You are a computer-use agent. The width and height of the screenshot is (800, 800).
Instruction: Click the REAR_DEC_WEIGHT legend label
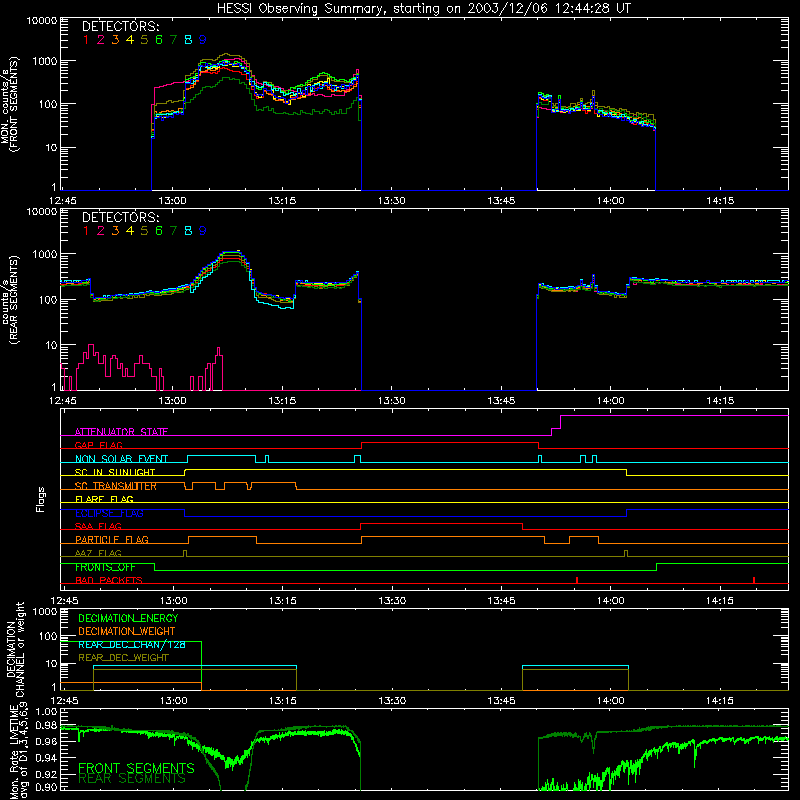point(123,658)
